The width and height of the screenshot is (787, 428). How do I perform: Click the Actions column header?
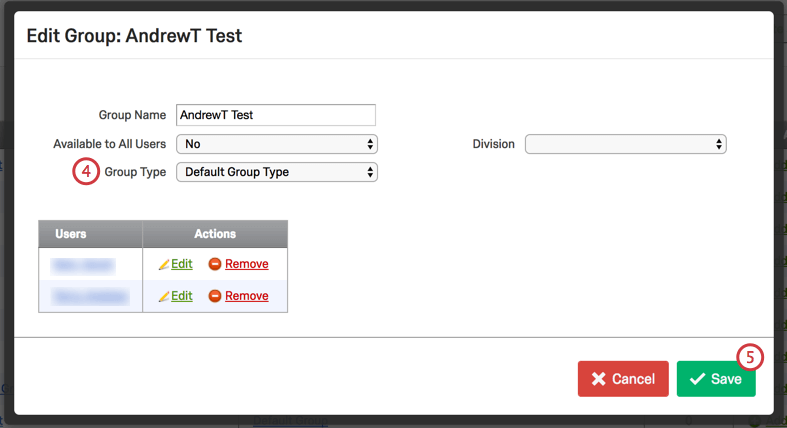pyautogui.click(x=215, y=234)
